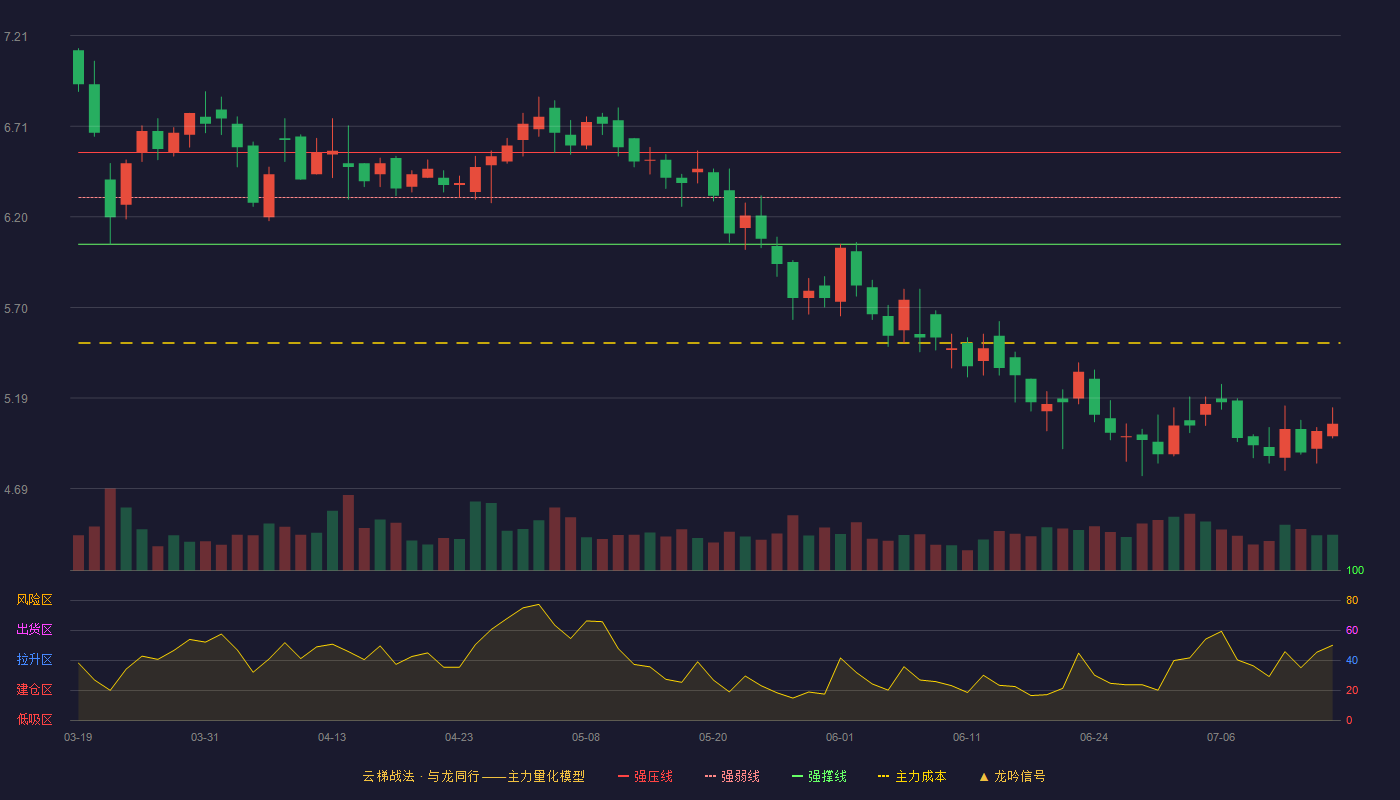Click the 03-19 date label

(x=78, y=737)
